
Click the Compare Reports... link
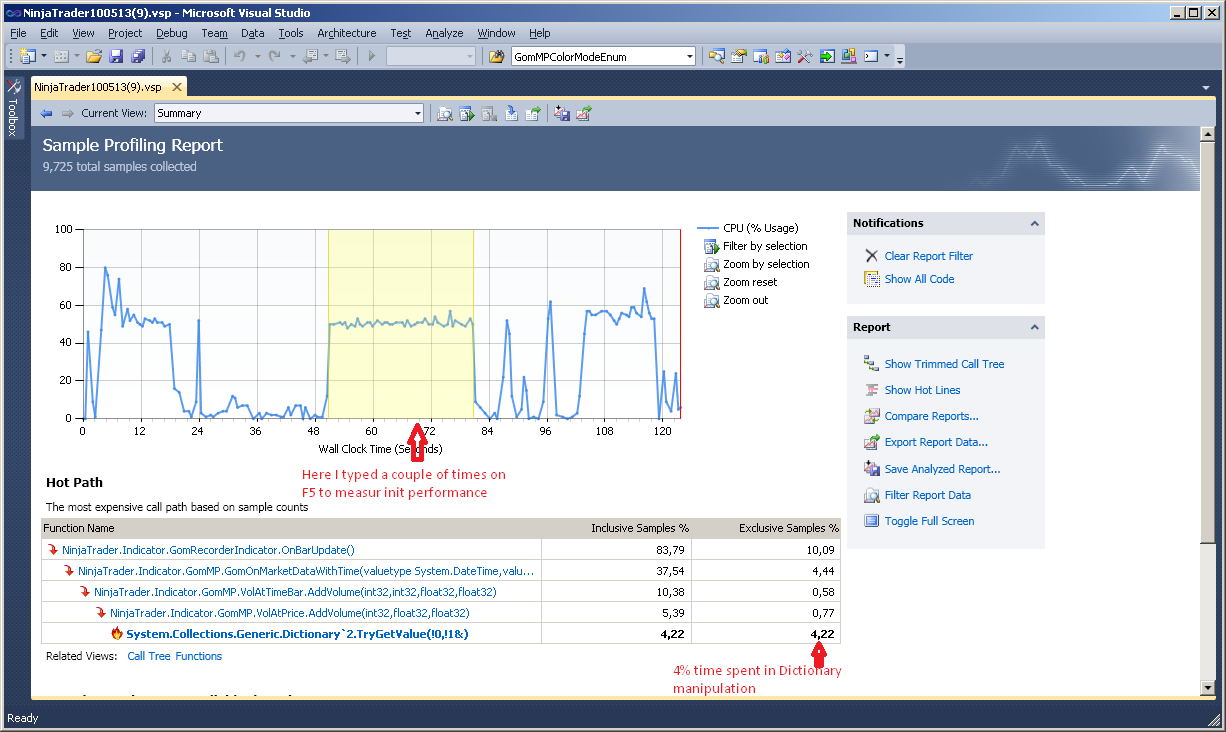pos(932,416)
